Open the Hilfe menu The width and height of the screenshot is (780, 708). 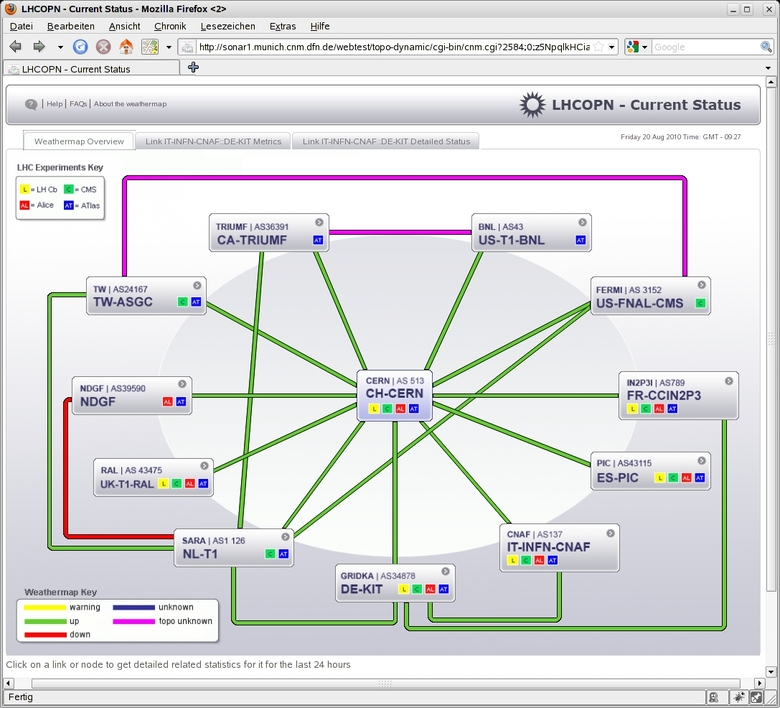(x=320, y=26)
